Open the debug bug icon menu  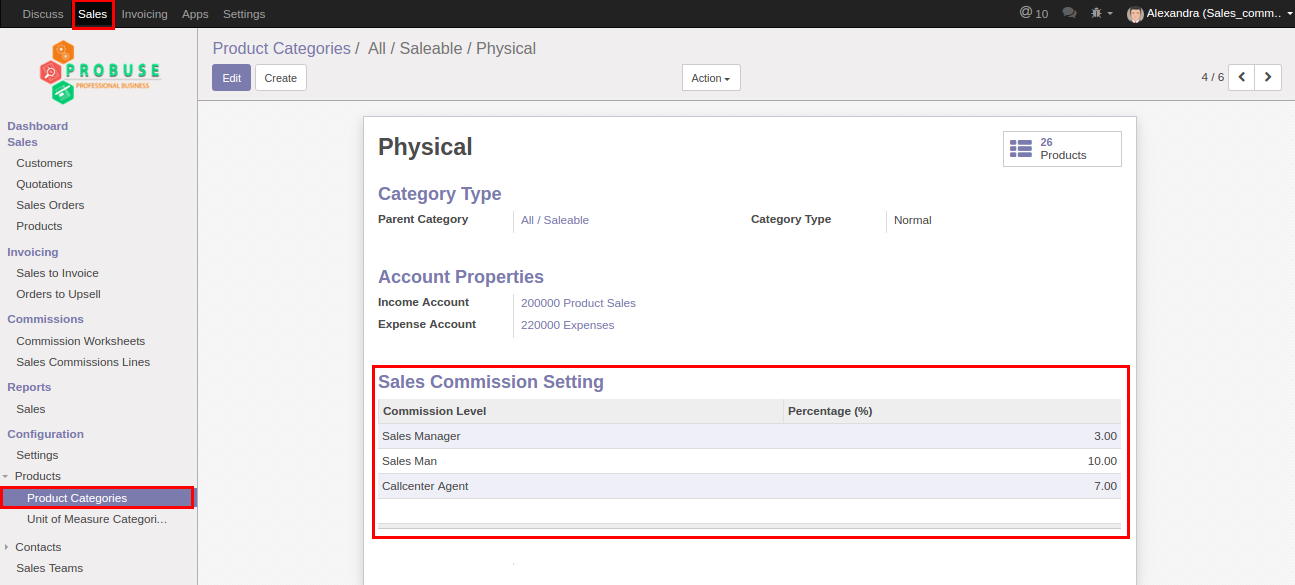click(x=1101, y=14)
